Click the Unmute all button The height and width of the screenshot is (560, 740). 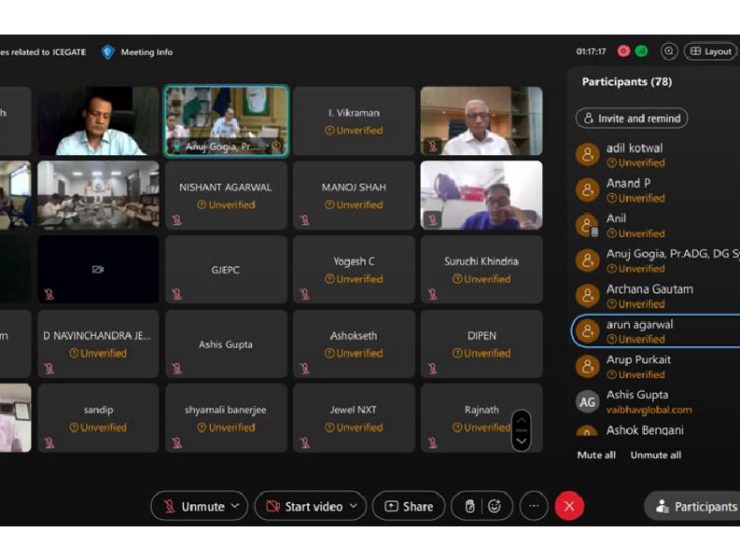tap(655, 455)
